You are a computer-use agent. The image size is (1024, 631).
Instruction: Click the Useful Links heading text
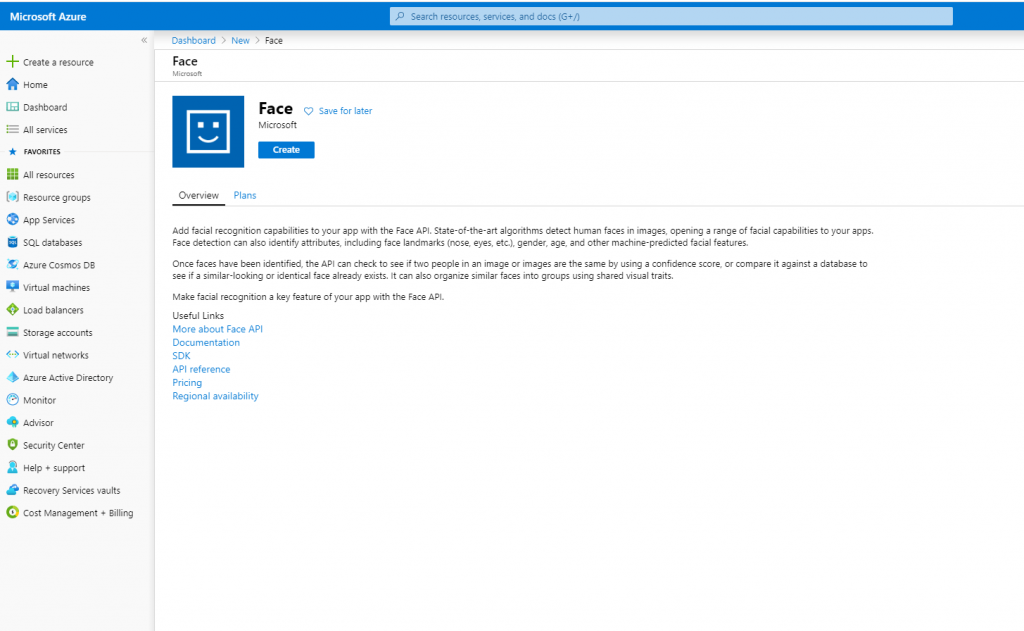coord(198,316)
